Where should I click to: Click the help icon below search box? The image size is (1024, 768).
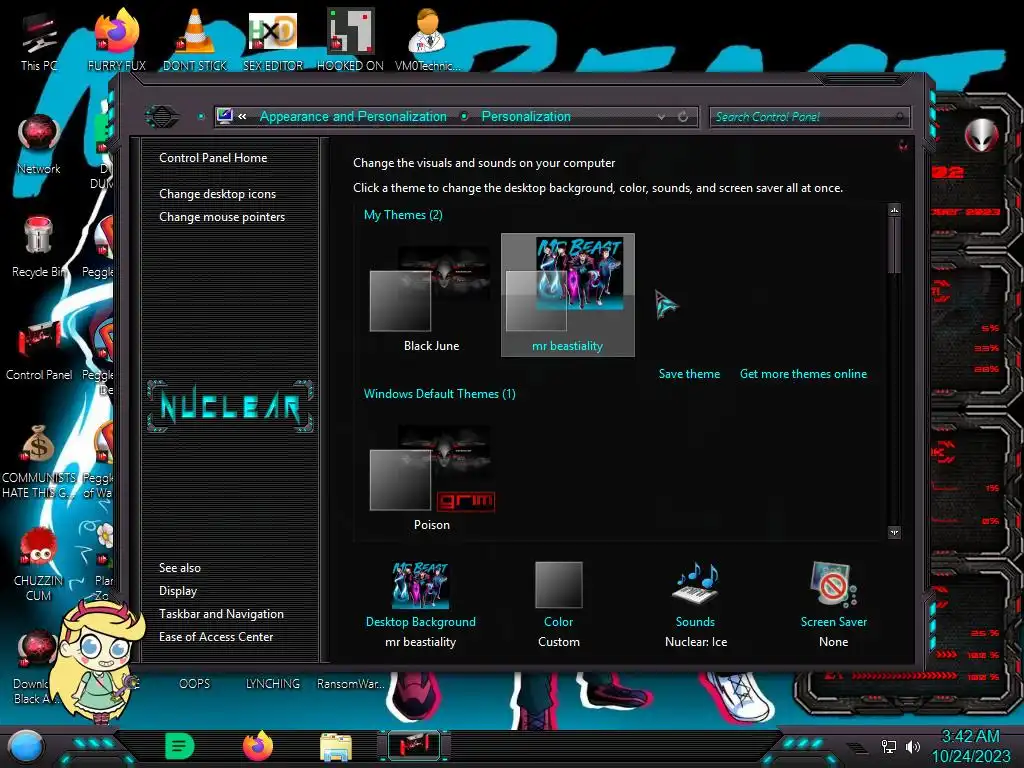click(x=903, y=145)
